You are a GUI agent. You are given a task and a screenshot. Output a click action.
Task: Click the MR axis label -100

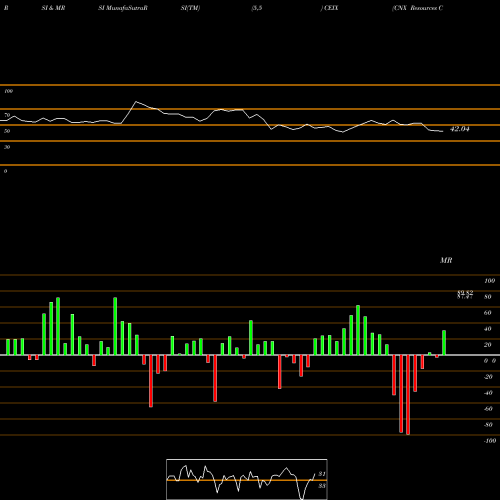tap(489, 441)
